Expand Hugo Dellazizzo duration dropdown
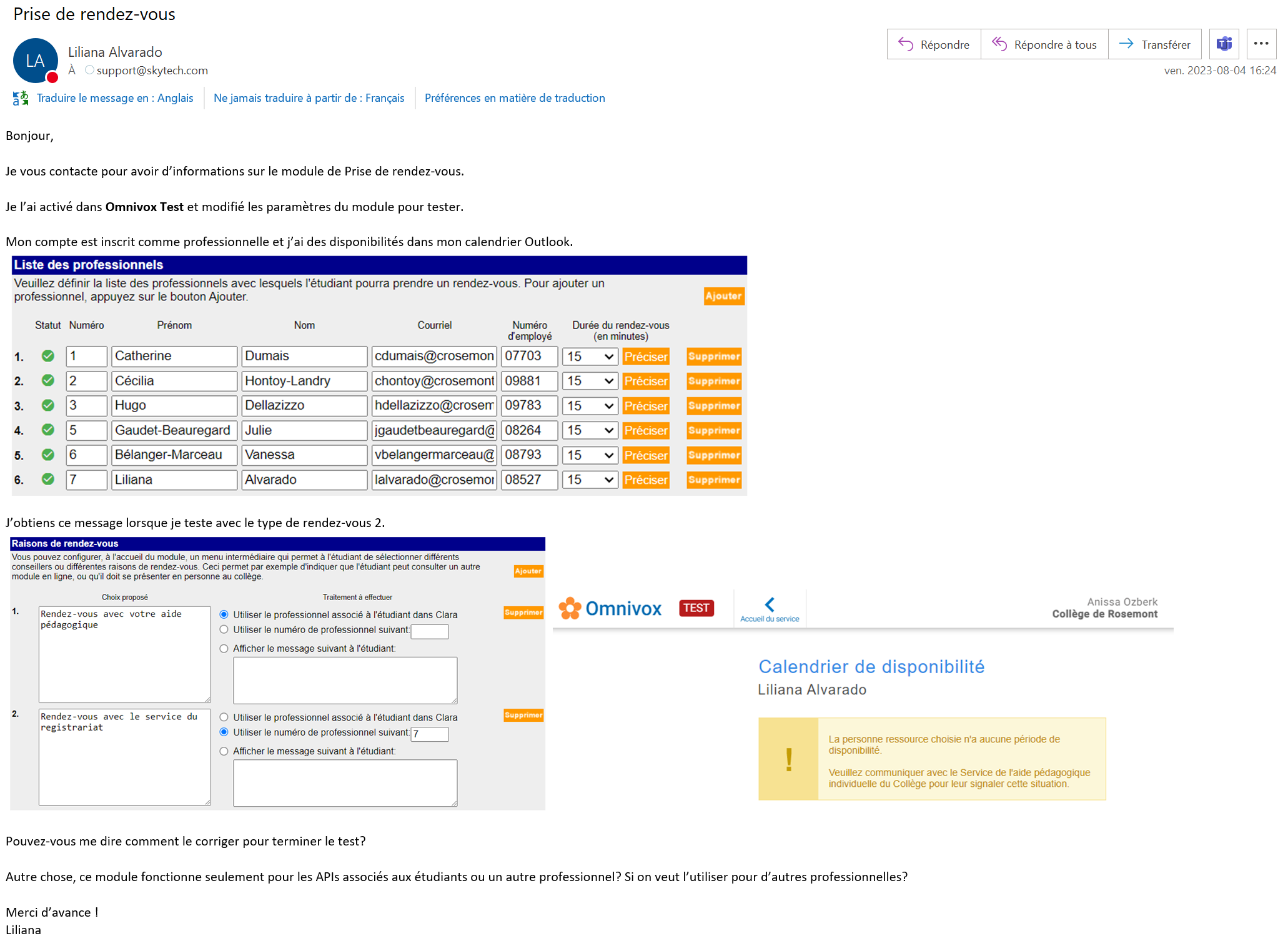1288x946 pixels. [x=590, y=406]
